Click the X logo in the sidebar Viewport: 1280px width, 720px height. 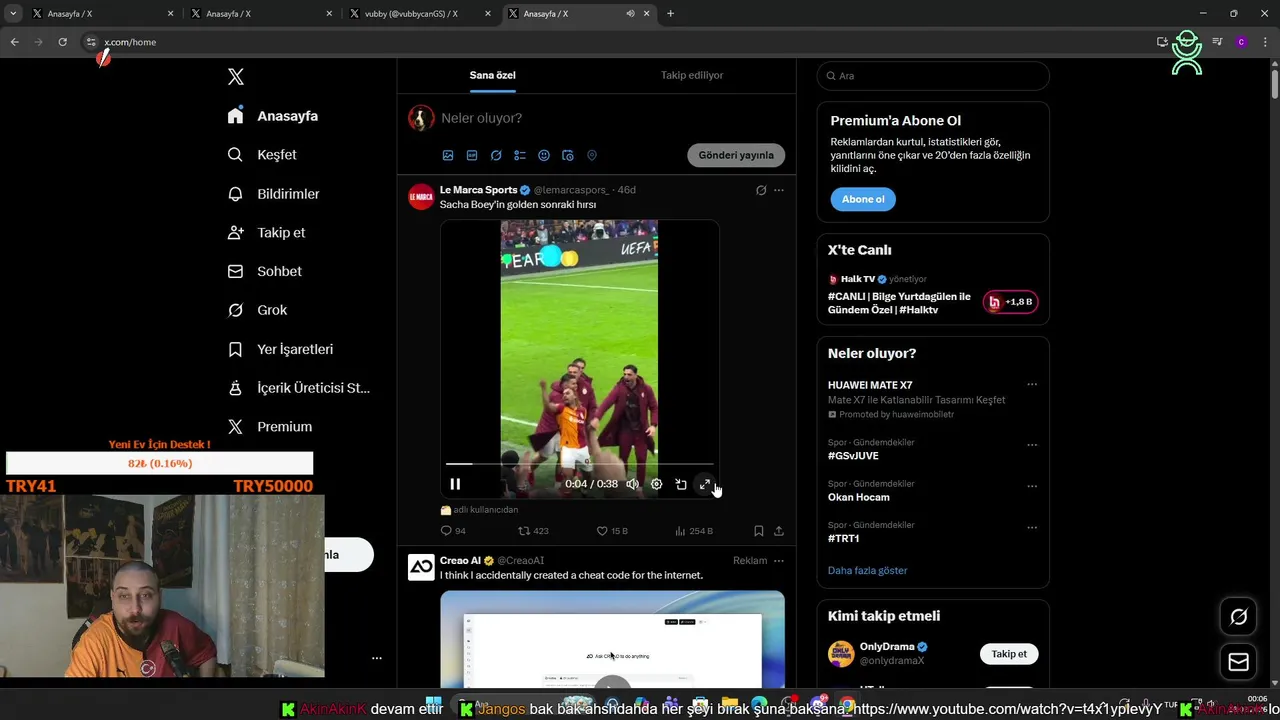pyautogui.click(x=236, y=77)
